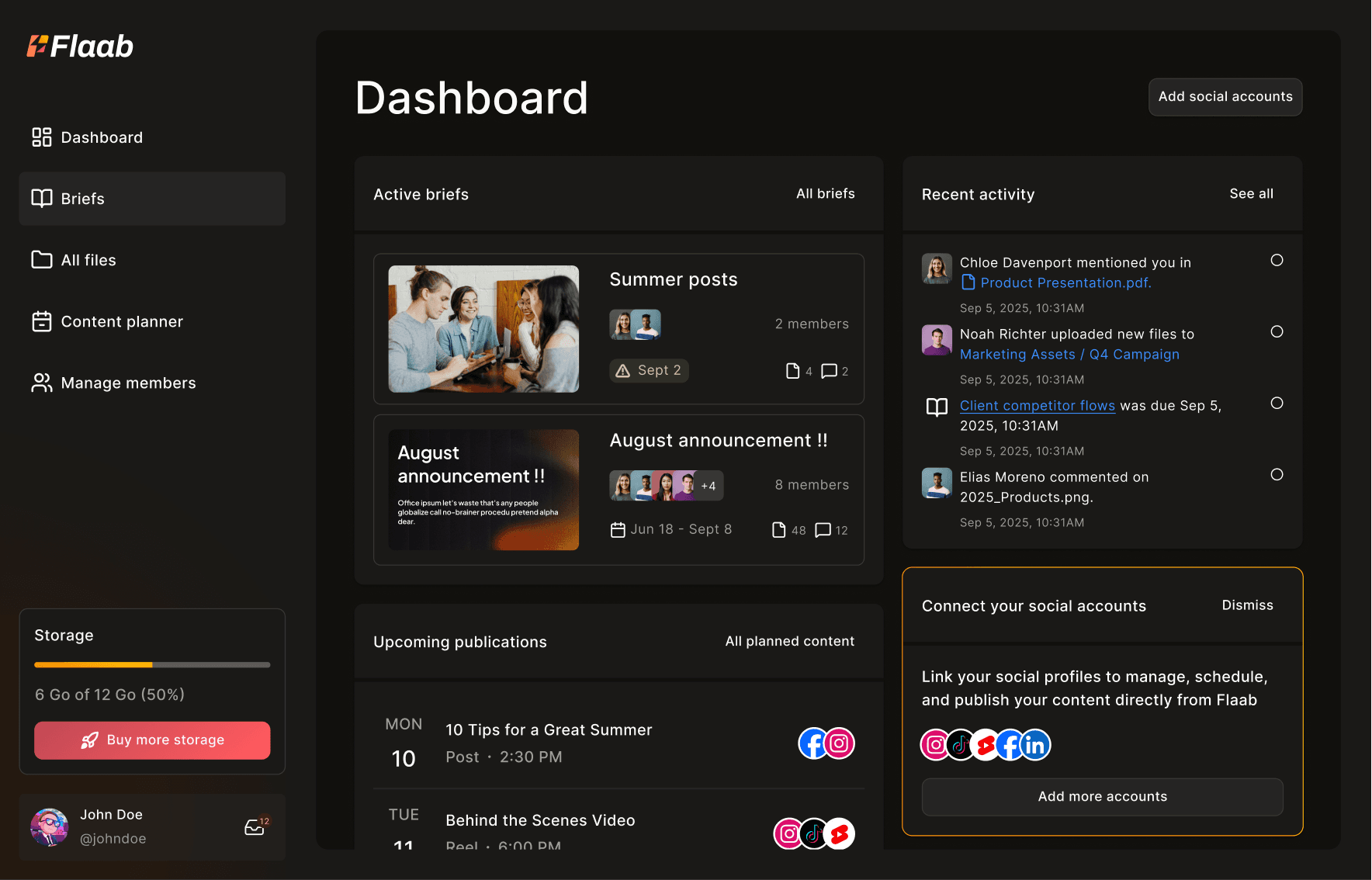Image resolution: width=1372 pixels, height=880 pixels.
Task: Mark Elias Moreno comment as read
Action: click(x=1277, y=474)
